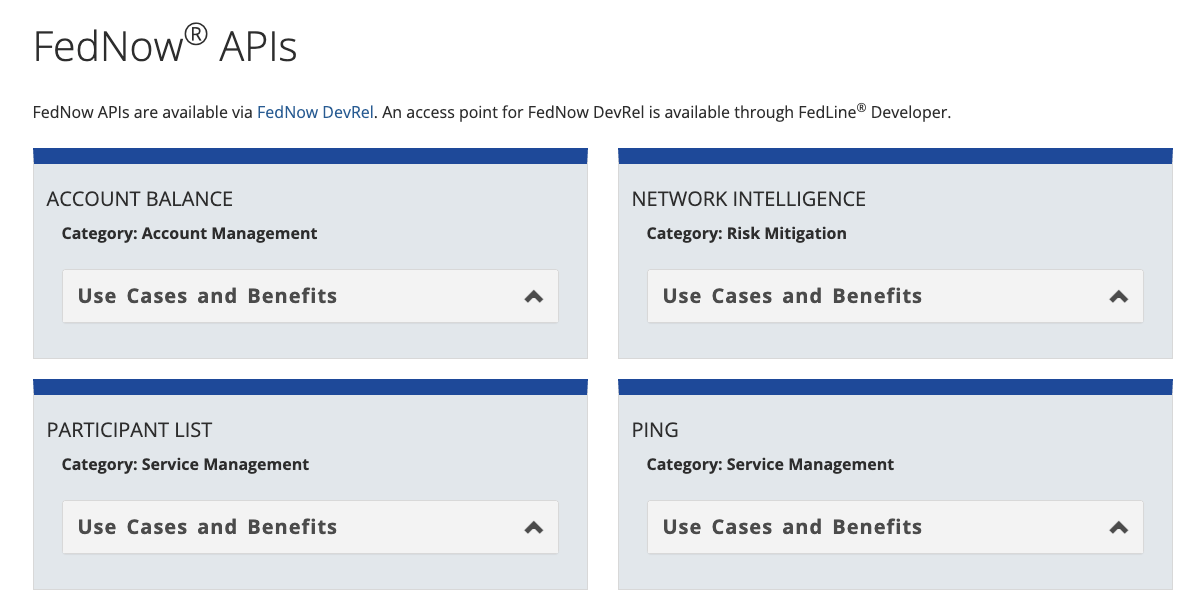Click the 'FedNow APIs' page heading
The height and width of the screenshot is (609, 1199).
point(165,44)
